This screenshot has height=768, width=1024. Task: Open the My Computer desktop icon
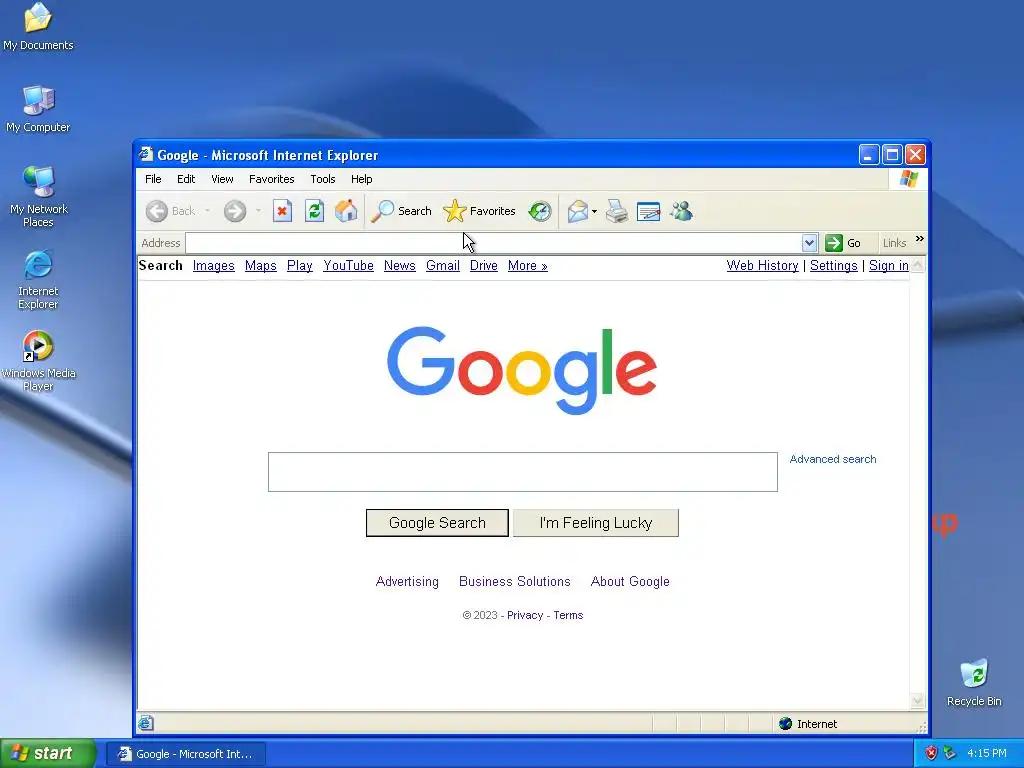pyautogui.click(x=38, y=108)
